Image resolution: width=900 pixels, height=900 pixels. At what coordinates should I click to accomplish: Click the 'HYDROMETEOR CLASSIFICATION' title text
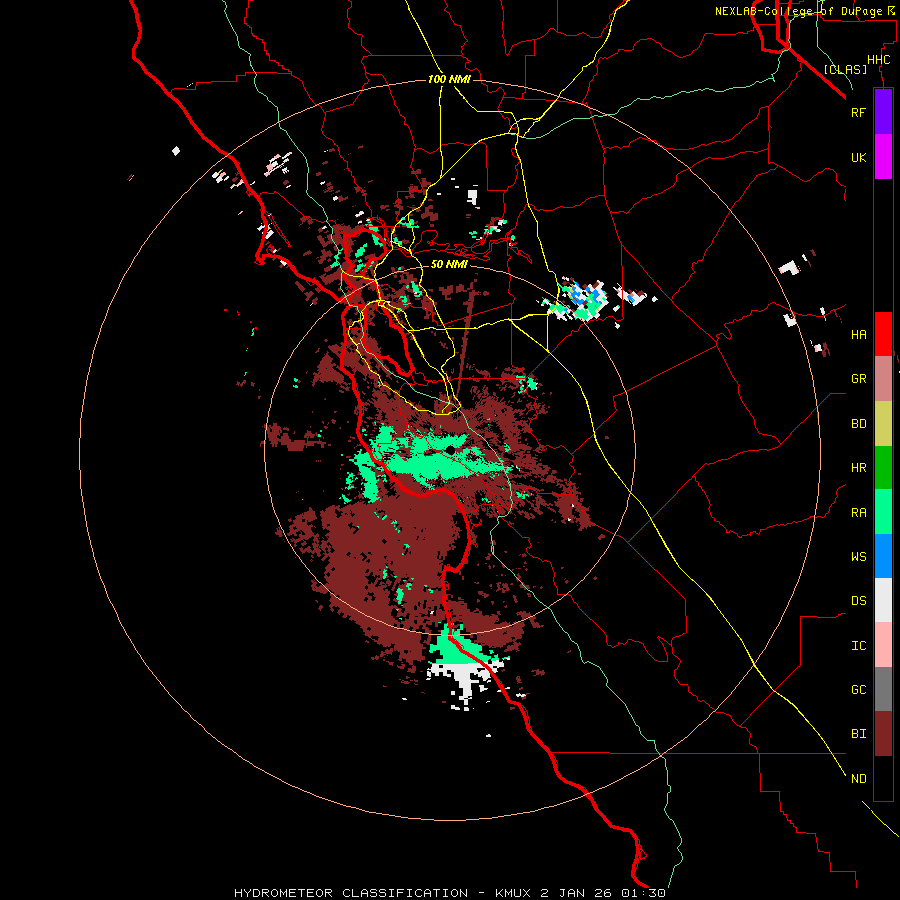[351, 893]
